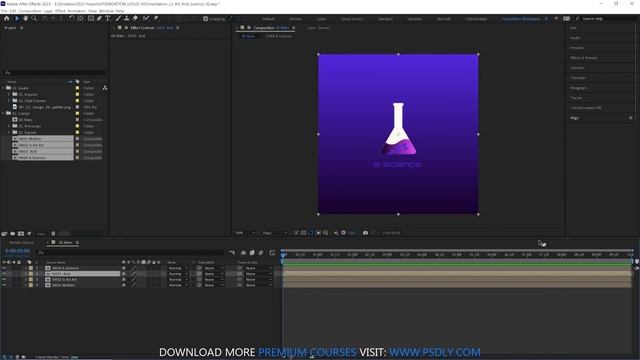Open the Effects & Presets panel
640x360 pixels.
(583, 58)
